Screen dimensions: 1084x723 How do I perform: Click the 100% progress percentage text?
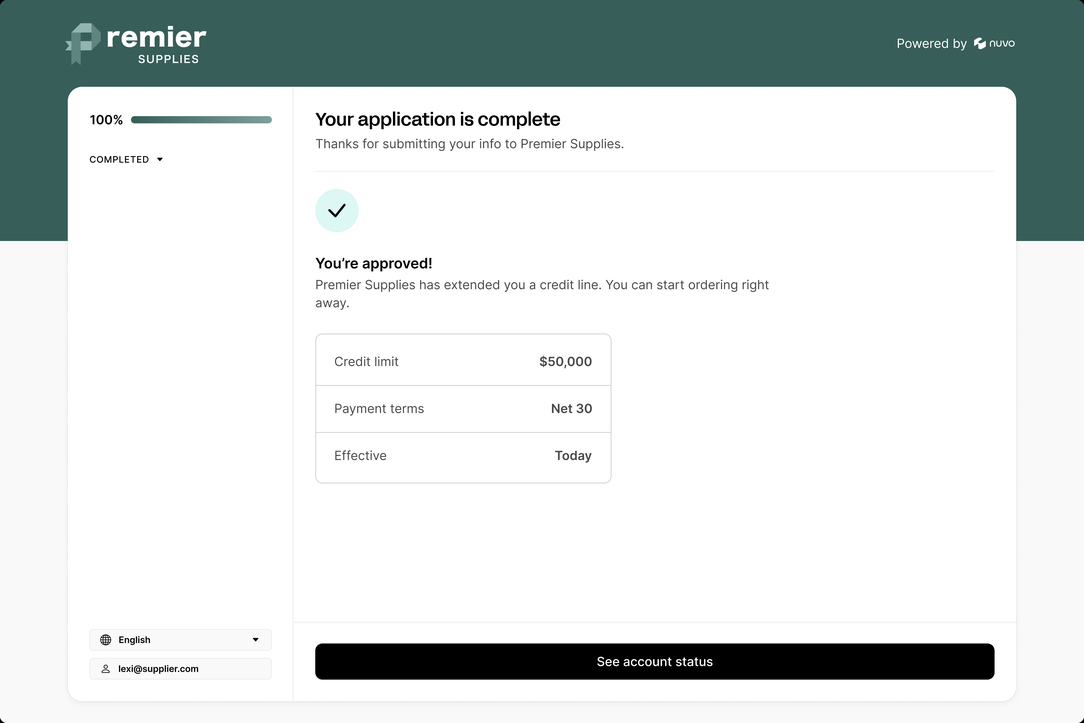pyautogui.click(x=106, y=120)
